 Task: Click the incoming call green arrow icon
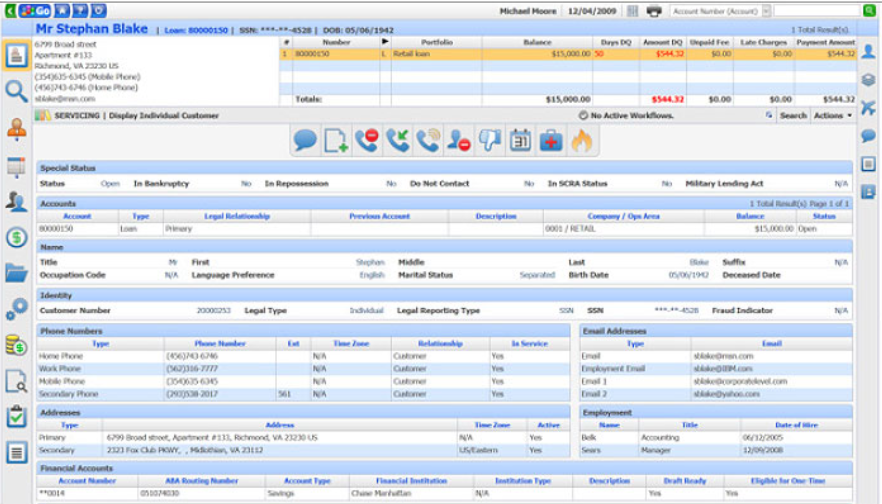(x=397, y=140)
